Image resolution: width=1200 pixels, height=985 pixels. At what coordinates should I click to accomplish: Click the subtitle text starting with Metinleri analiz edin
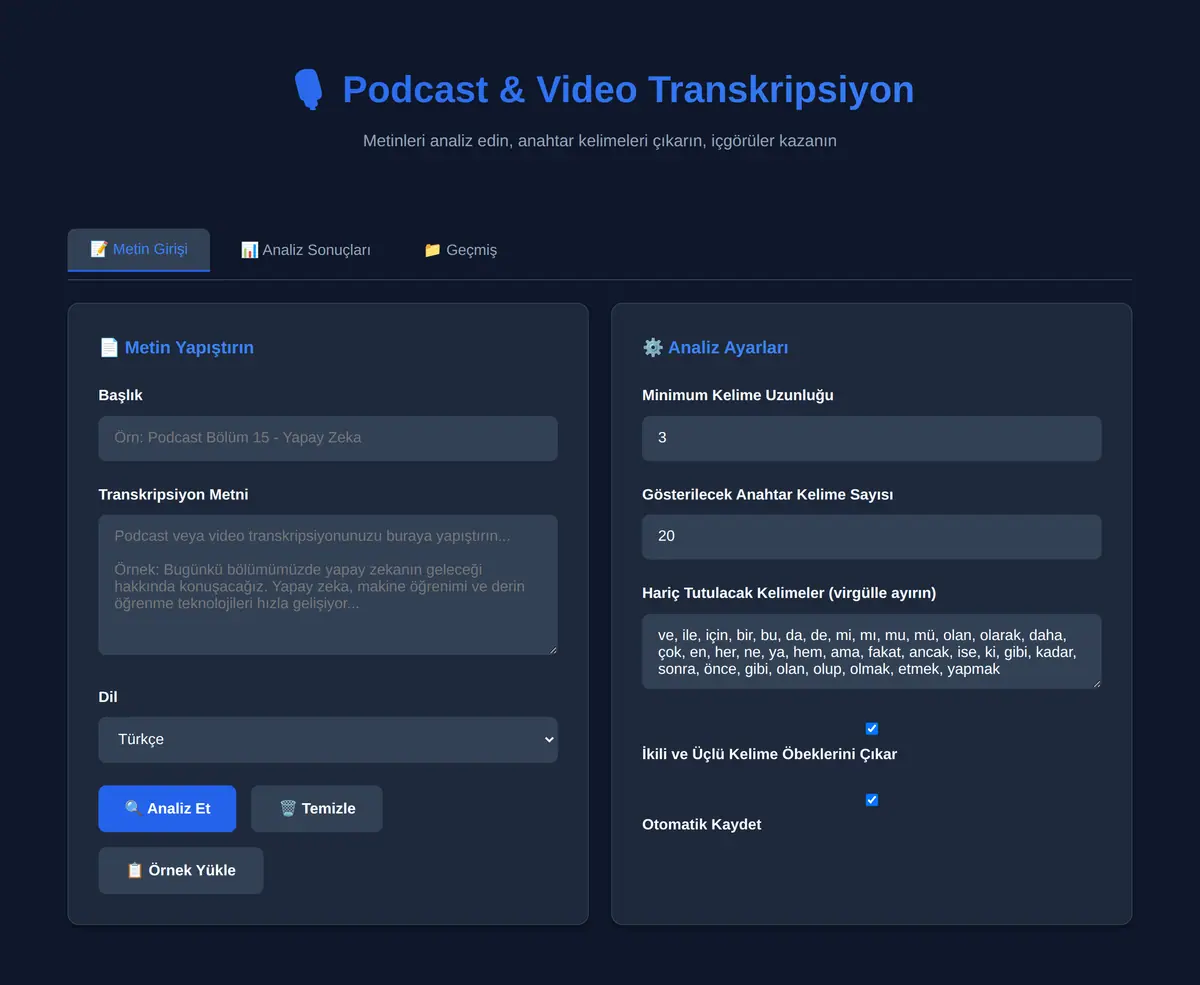click(x=600, y=141)
